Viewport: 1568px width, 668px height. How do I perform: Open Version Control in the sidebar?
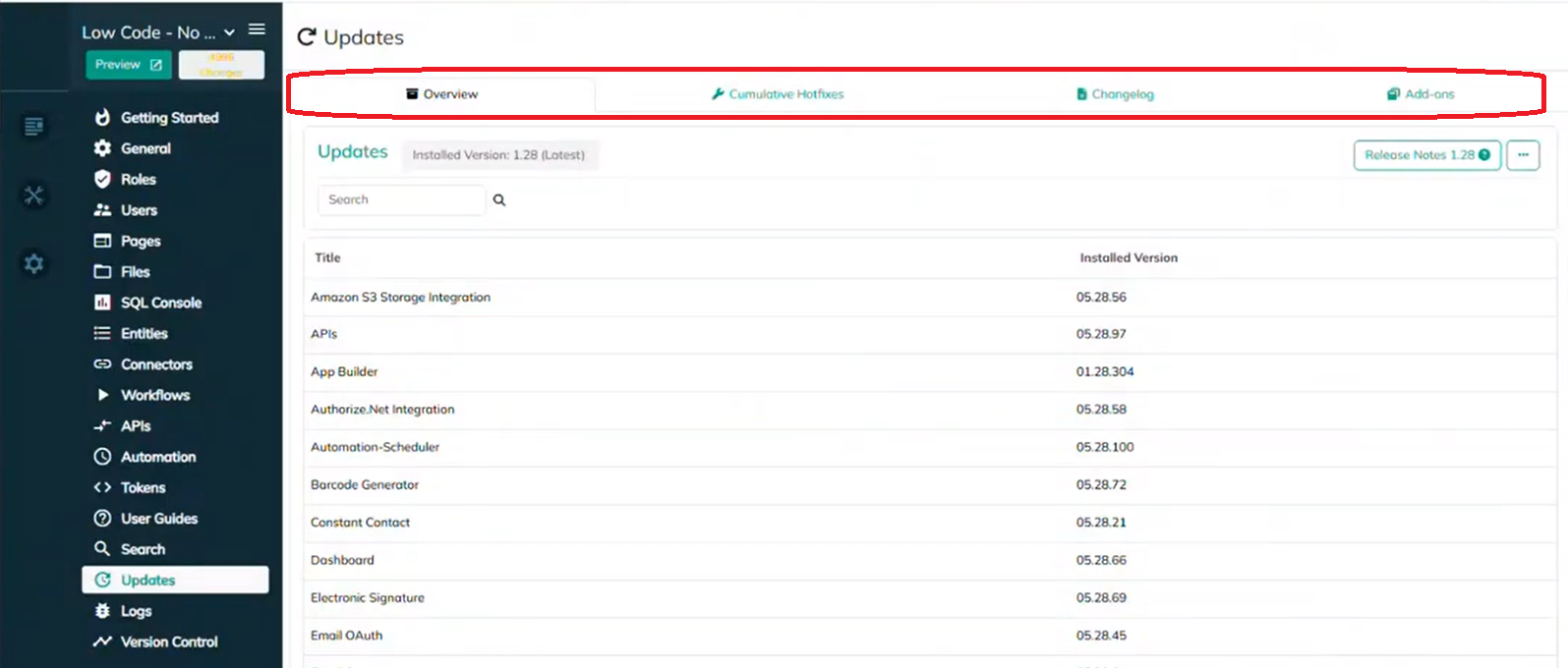[x=168, y=641]
